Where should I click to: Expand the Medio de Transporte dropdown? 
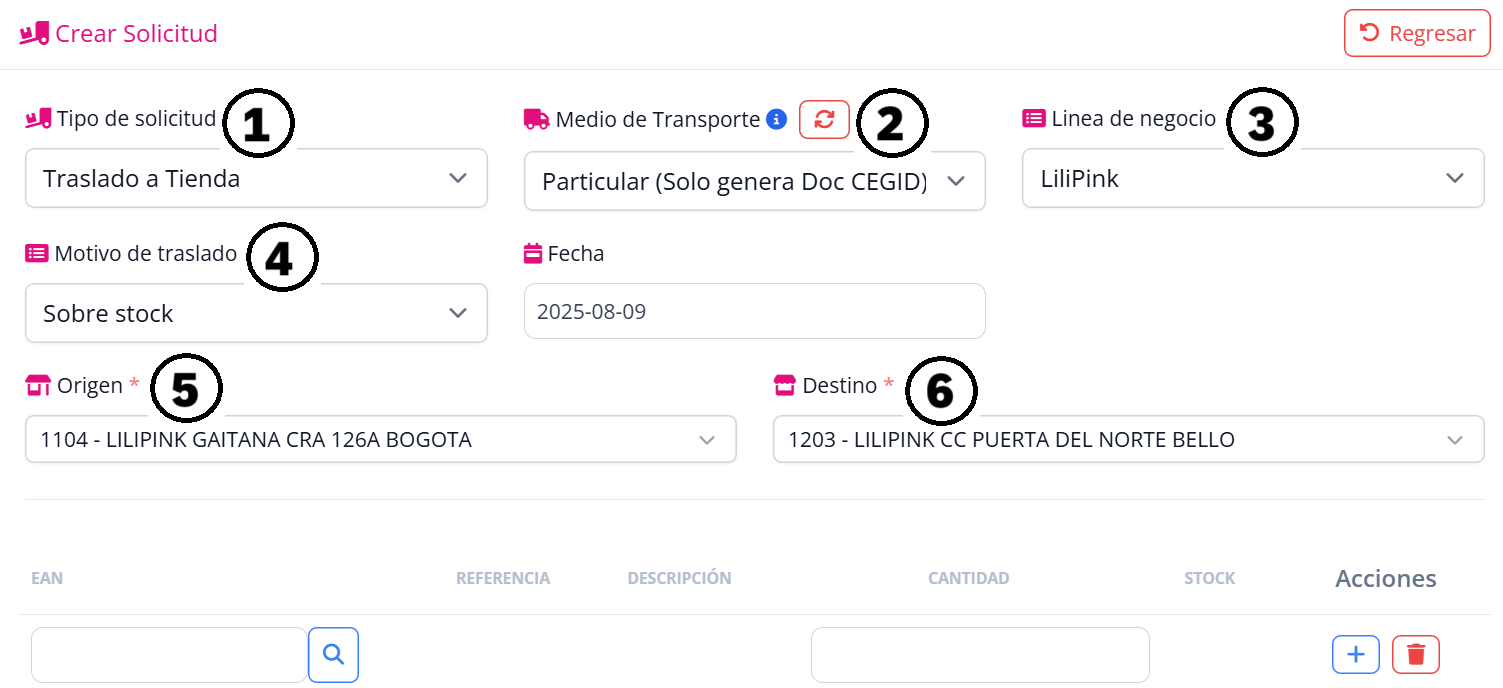[754, 182]
